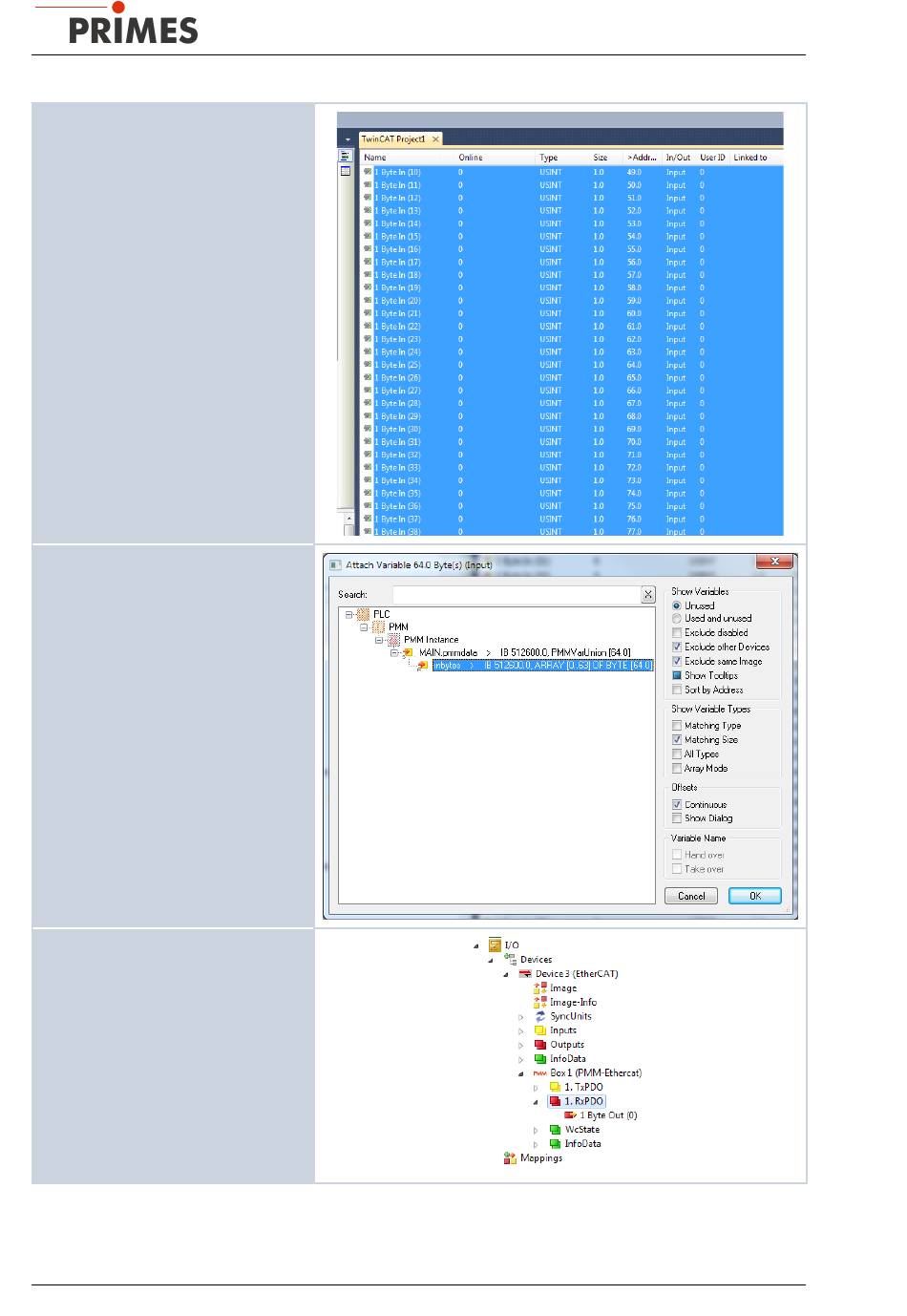Uncheck the Matching Size checkbox

coord(677,739)
